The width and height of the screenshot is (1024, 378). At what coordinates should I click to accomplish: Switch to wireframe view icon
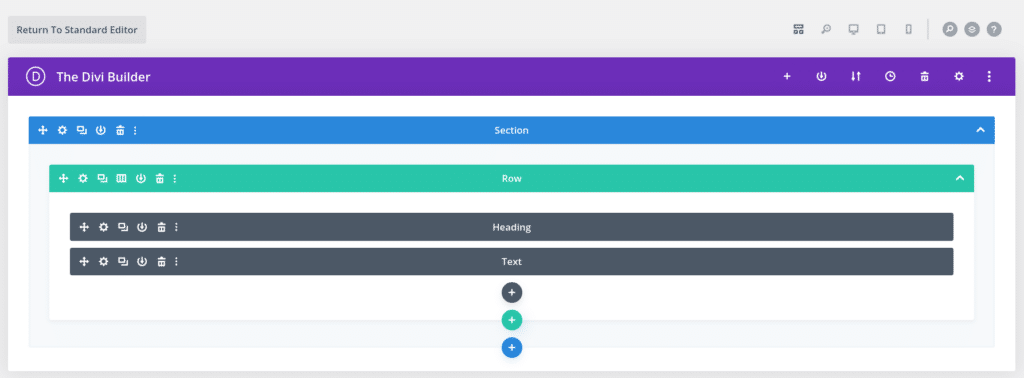(x=798, y=29)
